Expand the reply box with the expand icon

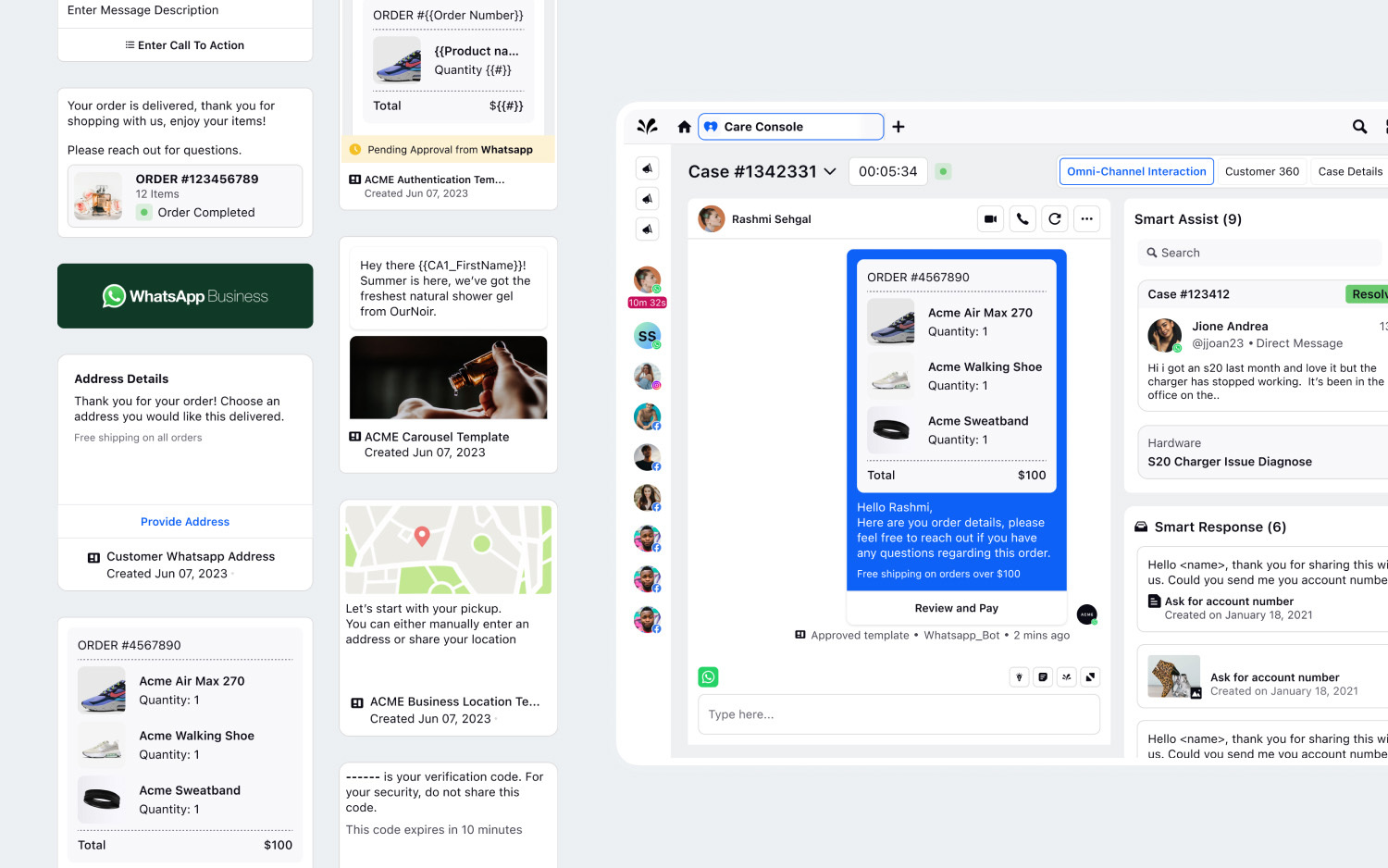pos(1091,677)
